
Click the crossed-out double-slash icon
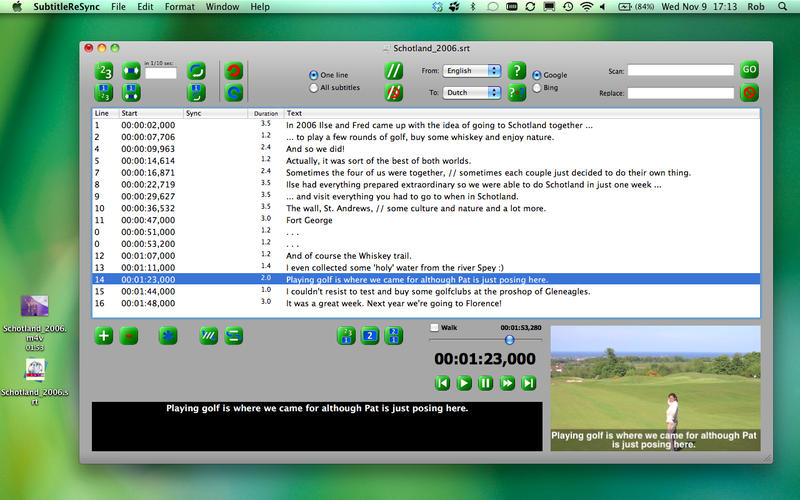[x=394, y=93]
